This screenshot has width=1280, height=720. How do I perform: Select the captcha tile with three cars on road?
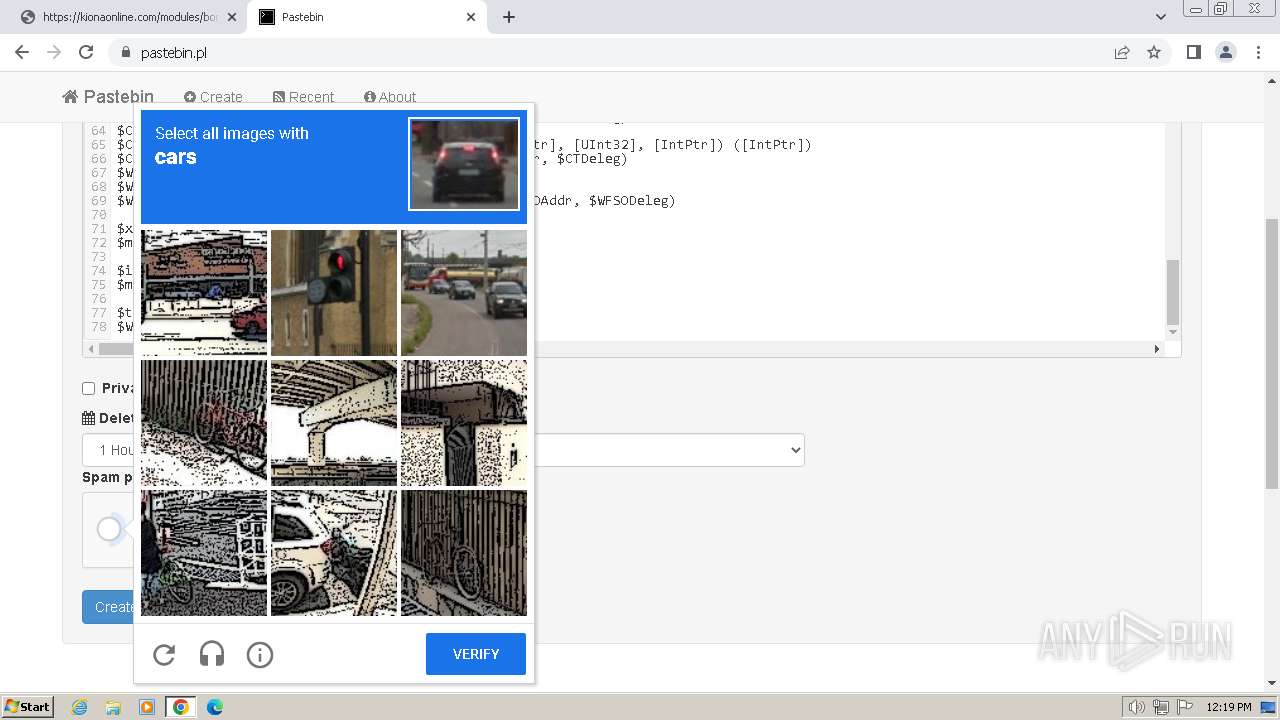coord(464,293)
